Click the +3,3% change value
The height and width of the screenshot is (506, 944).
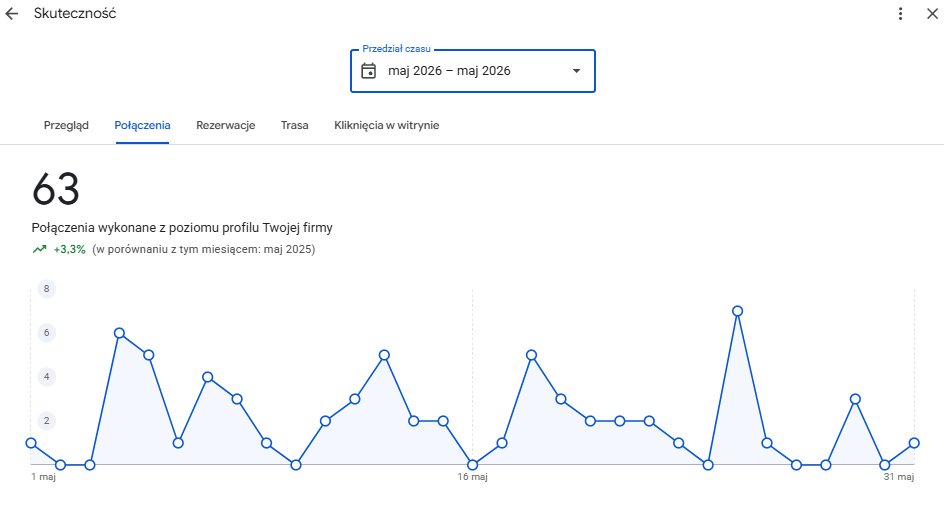[x=70, y=249]
